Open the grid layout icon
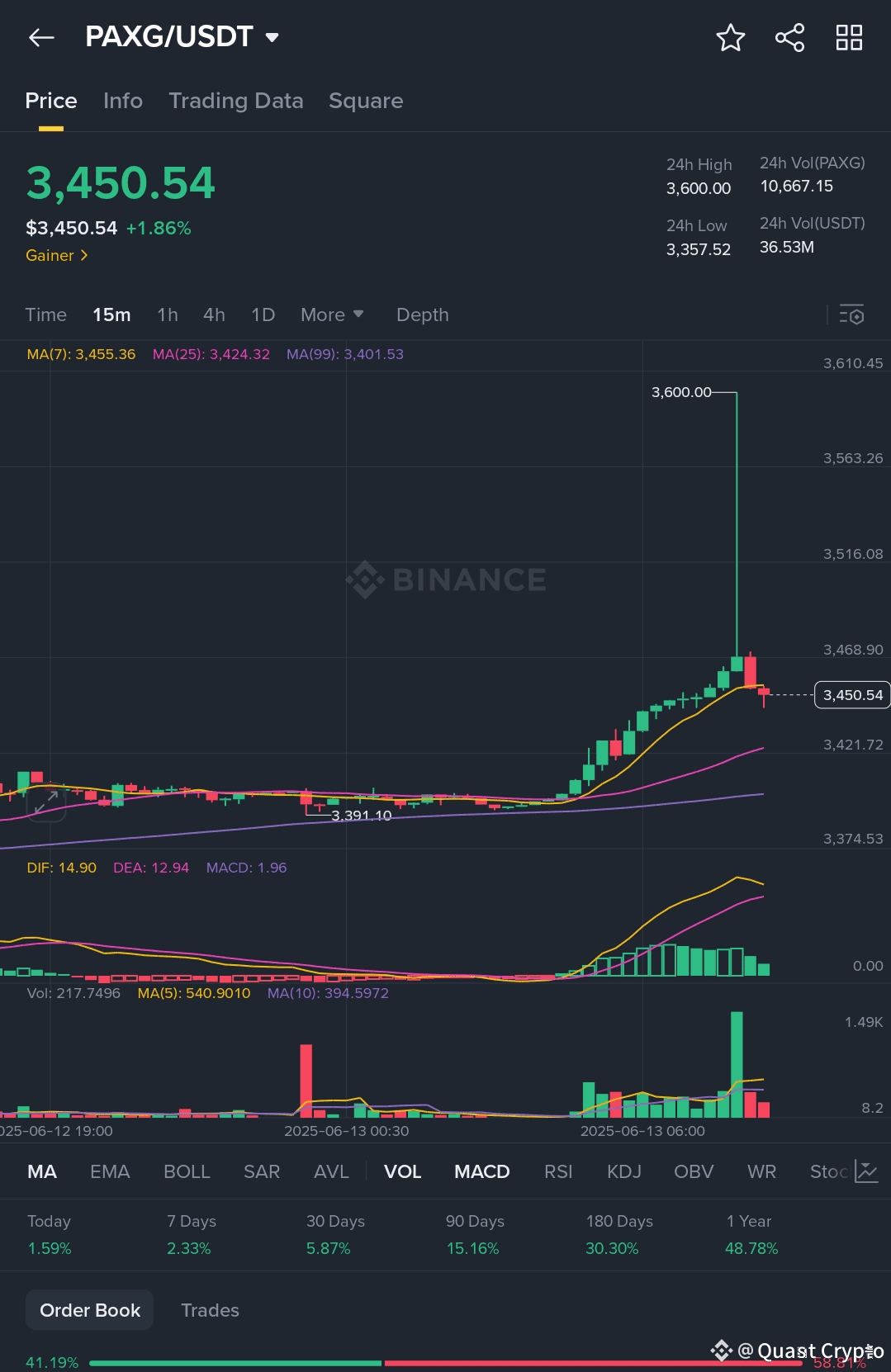The height and width of the screenshot is (1372, 891). pyautogui.click(x=849, y=37)
